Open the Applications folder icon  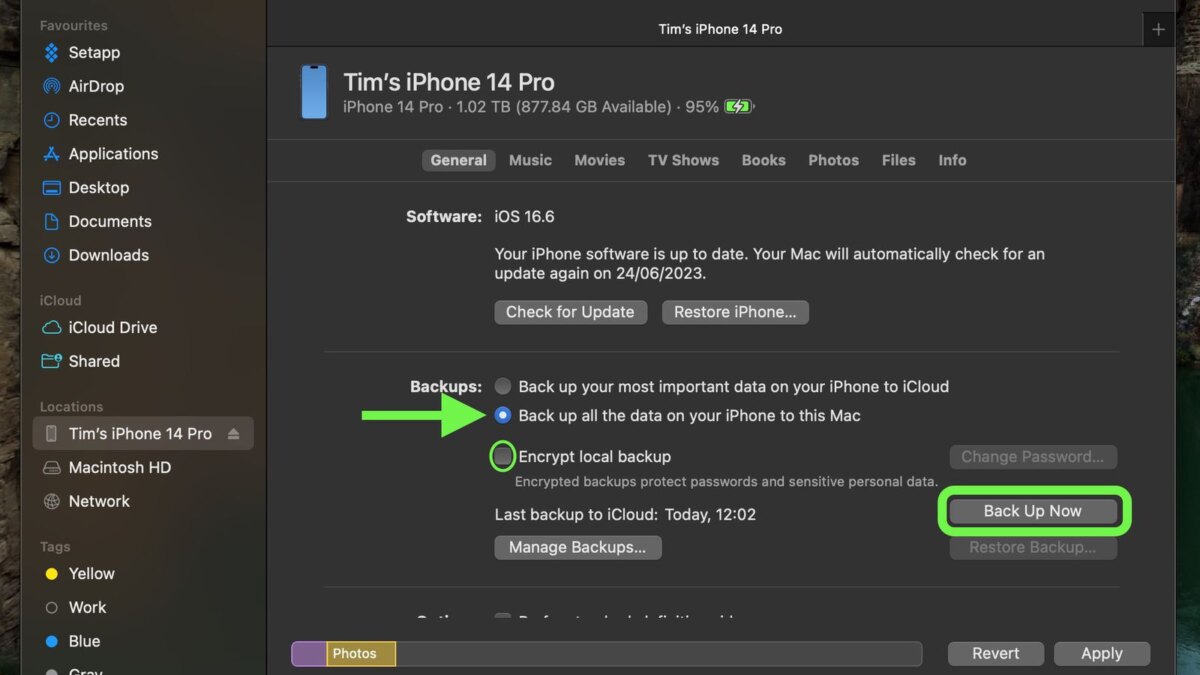[51, 154]
